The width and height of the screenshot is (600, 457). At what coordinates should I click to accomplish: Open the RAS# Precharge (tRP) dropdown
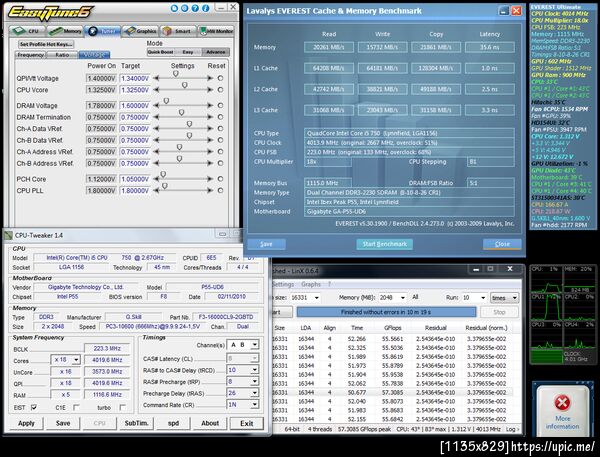pyautogui.click(x=254, y=382)
